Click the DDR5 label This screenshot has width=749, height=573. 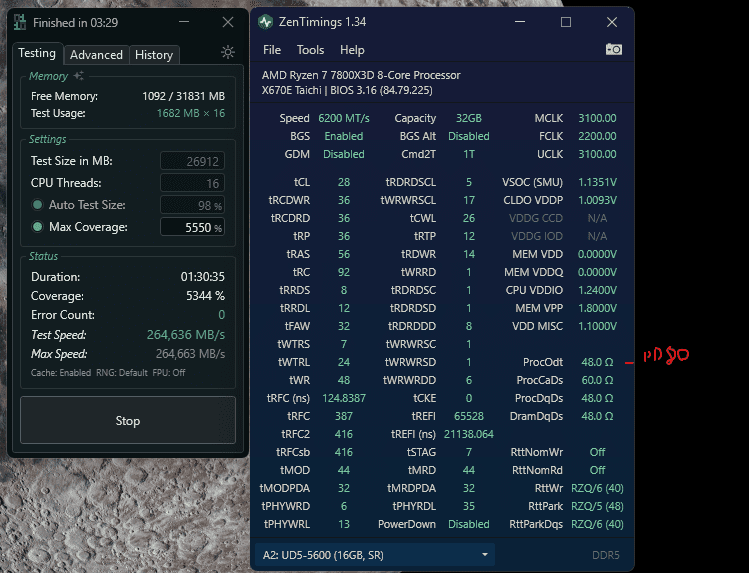coord(606,555)
